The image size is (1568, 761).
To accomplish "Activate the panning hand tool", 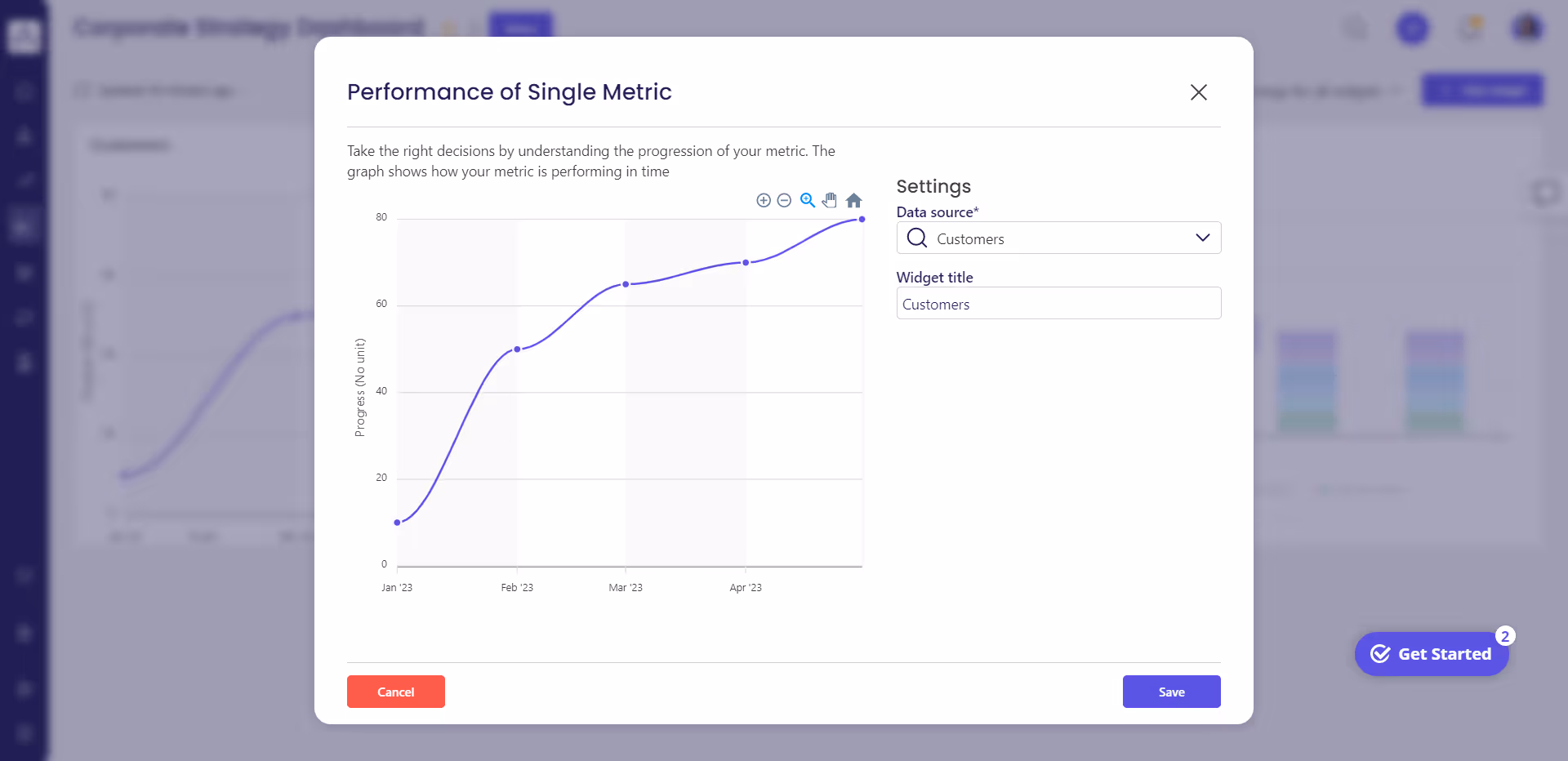I will point(831,200).
